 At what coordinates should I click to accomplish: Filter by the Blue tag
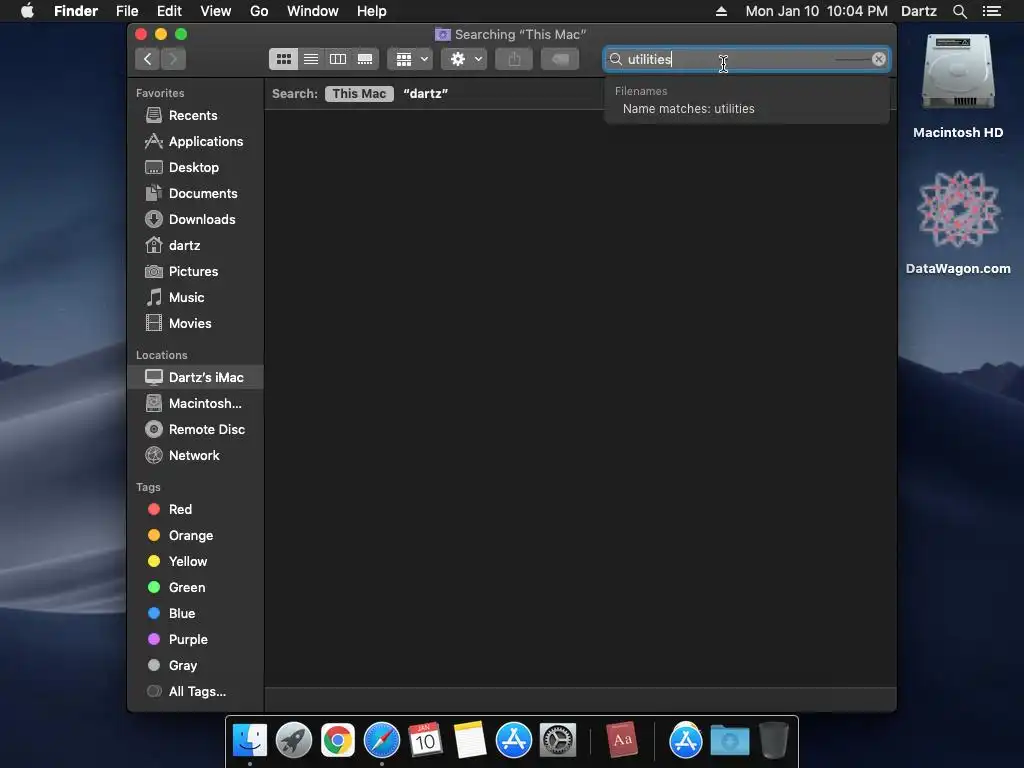click(x=195, y=614)
